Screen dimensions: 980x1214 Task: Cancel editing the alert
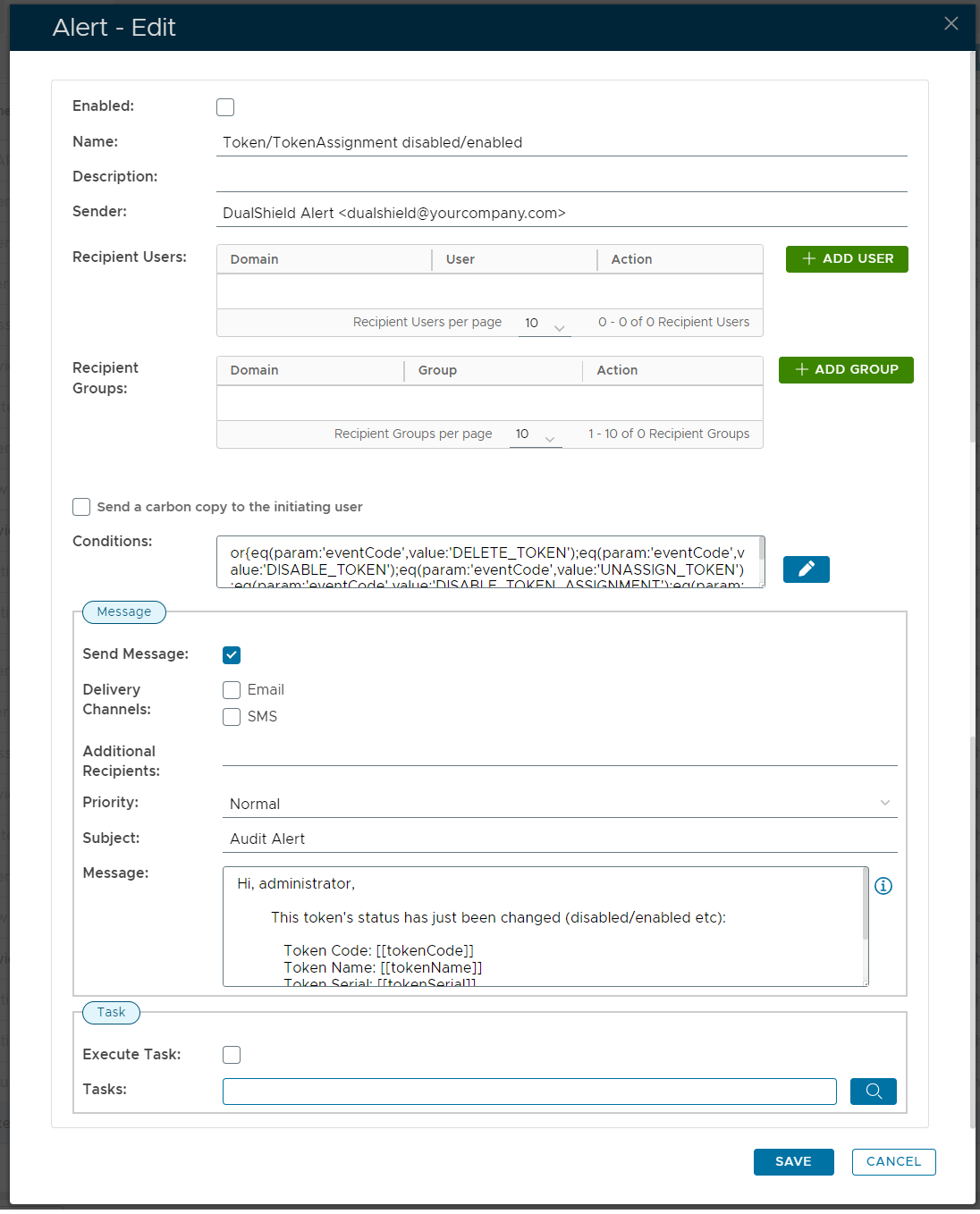(x=893, y=1162)
